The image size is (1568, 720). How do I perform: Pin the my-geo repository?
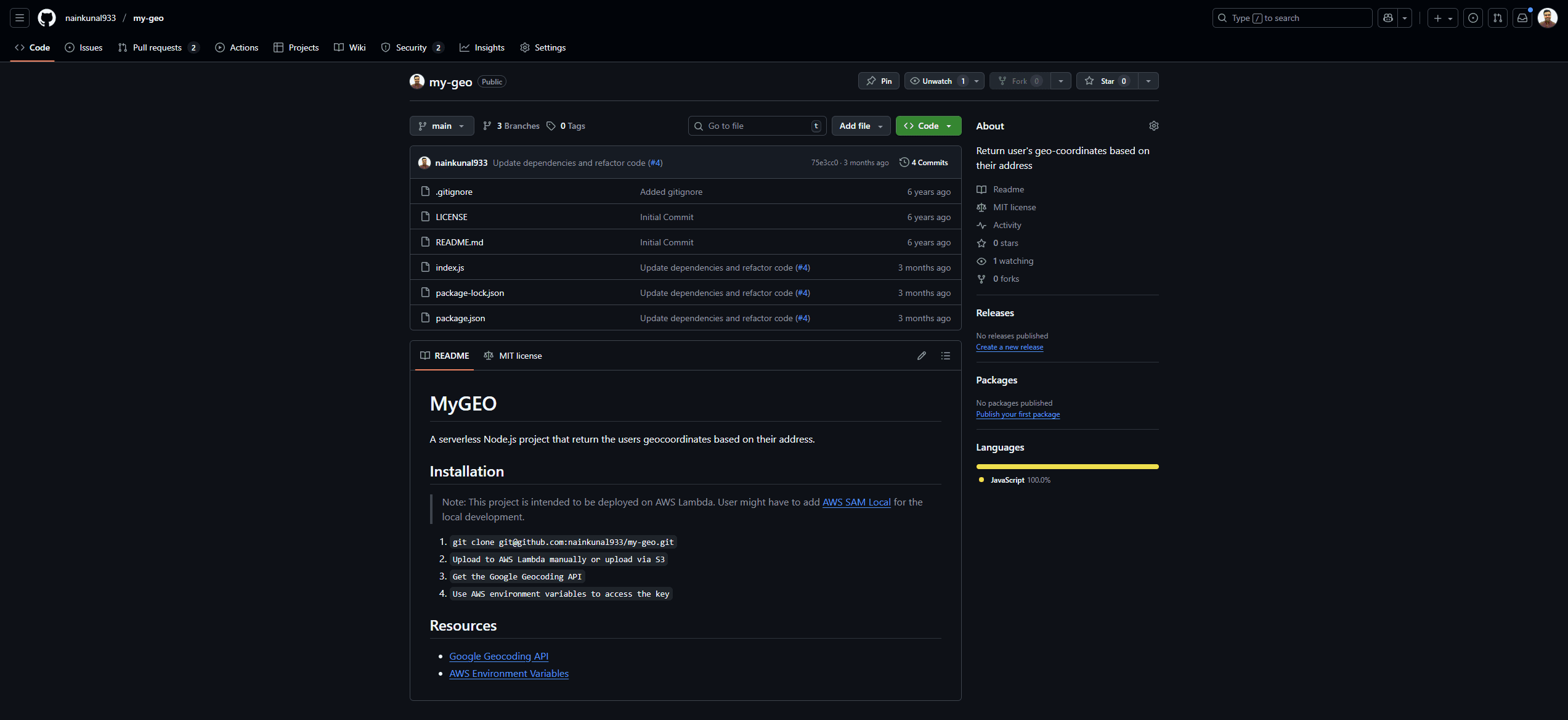coord(879,81)
